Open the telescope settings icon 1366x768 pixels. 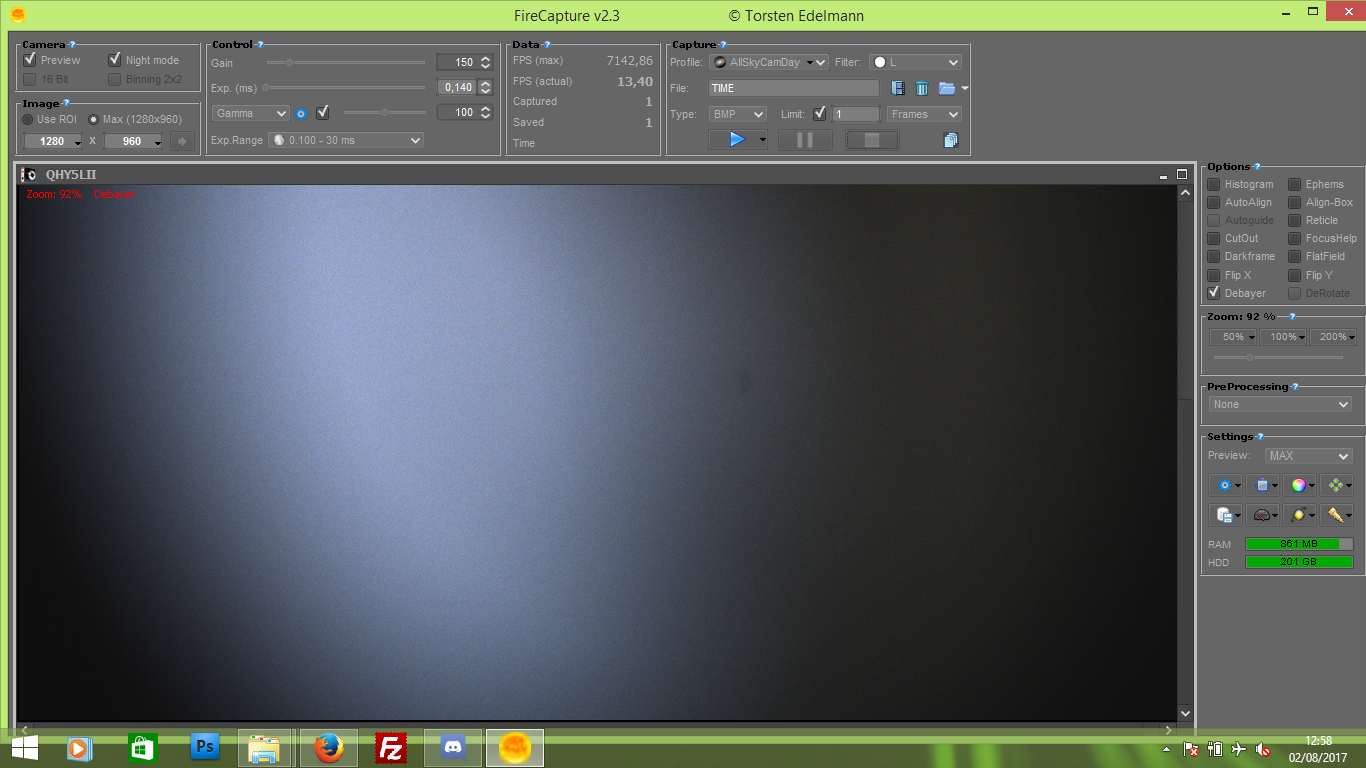click(x=1336, y=515)
